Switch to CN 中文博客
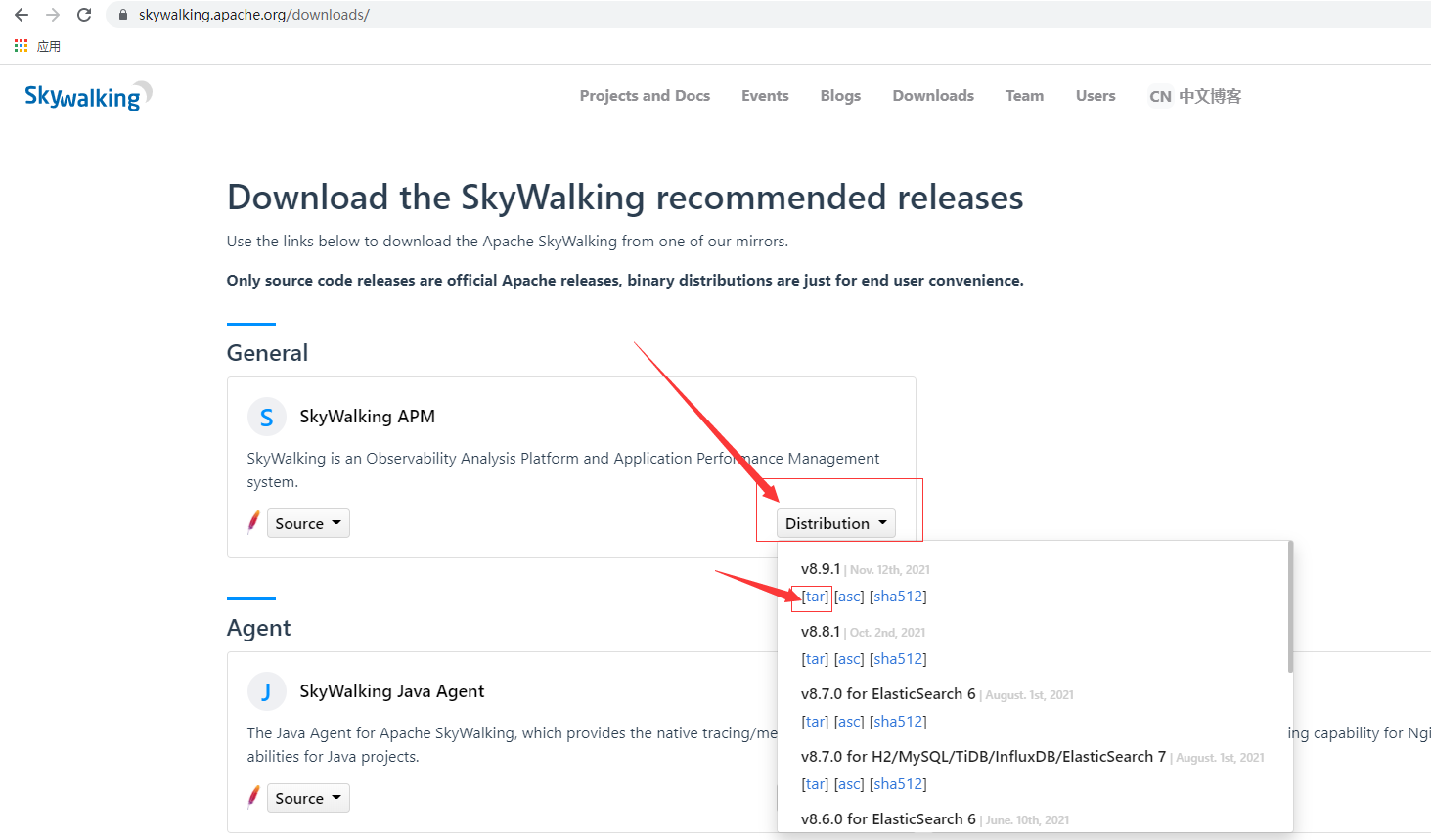Image resolution: width=1431 pixels, height=840 pixels. (1195, 96)
